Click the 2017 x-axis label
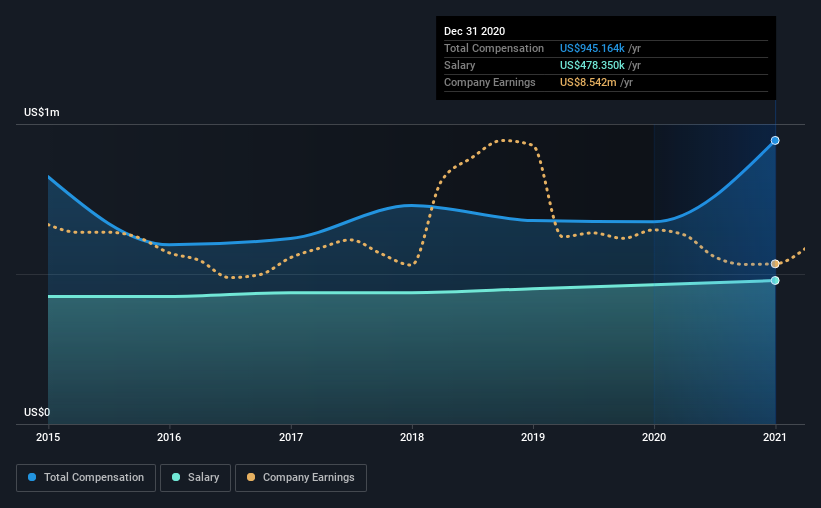 pyautogui.click(x=291, y=437)
